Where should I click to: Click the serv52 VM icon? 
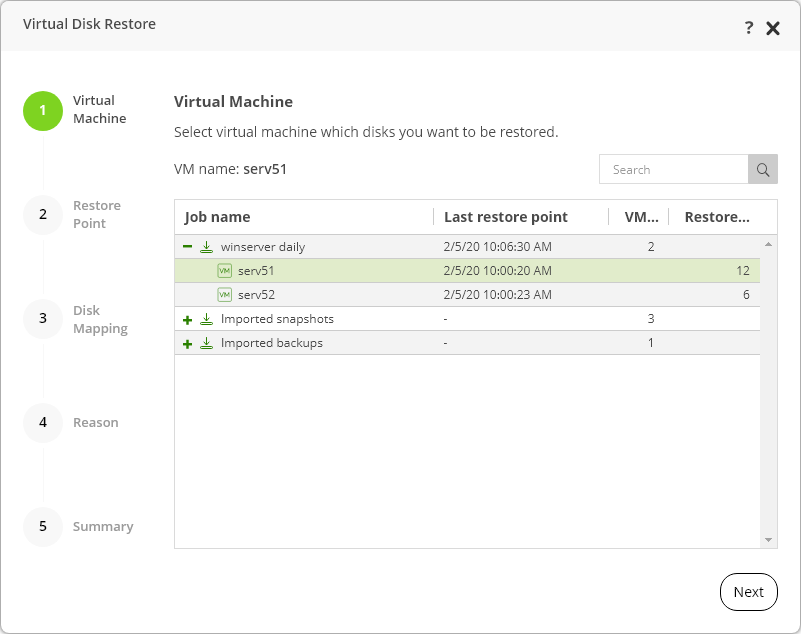[225, 295]
